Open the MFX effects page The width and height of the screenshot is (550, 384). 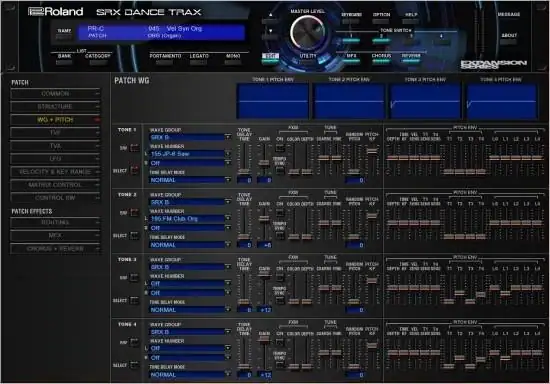coord(55,235)
